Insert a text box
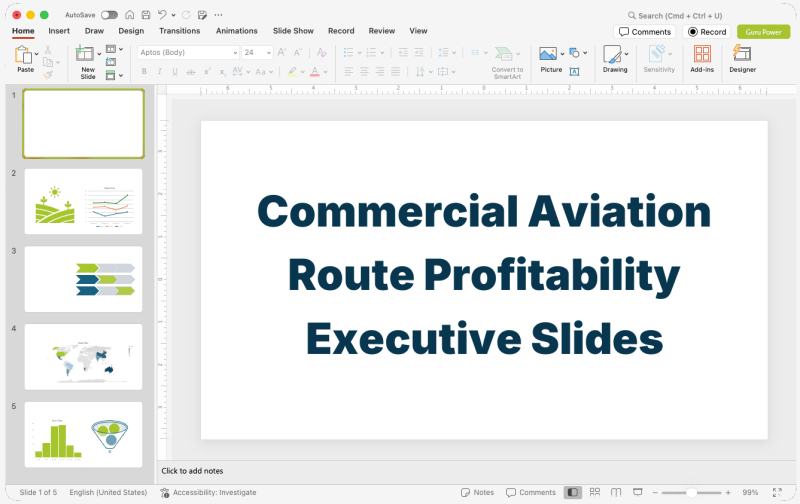The height and width of the screenshot is (504, 800). (574, 72)
